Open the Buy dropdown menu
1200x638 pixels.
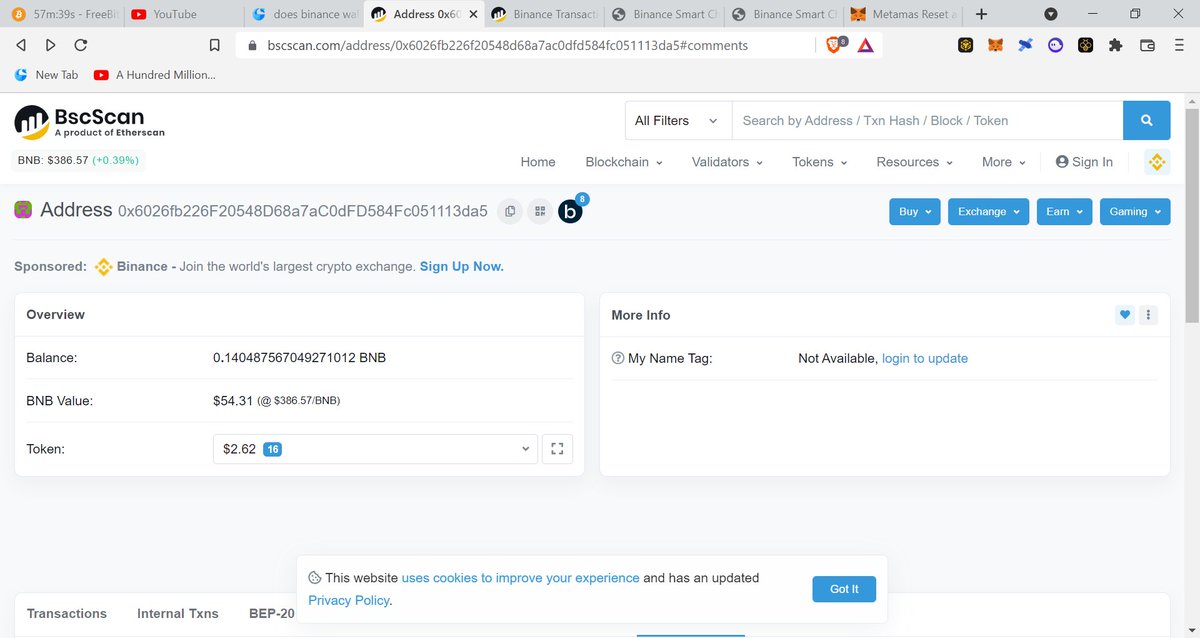click(x=914, y=211)
